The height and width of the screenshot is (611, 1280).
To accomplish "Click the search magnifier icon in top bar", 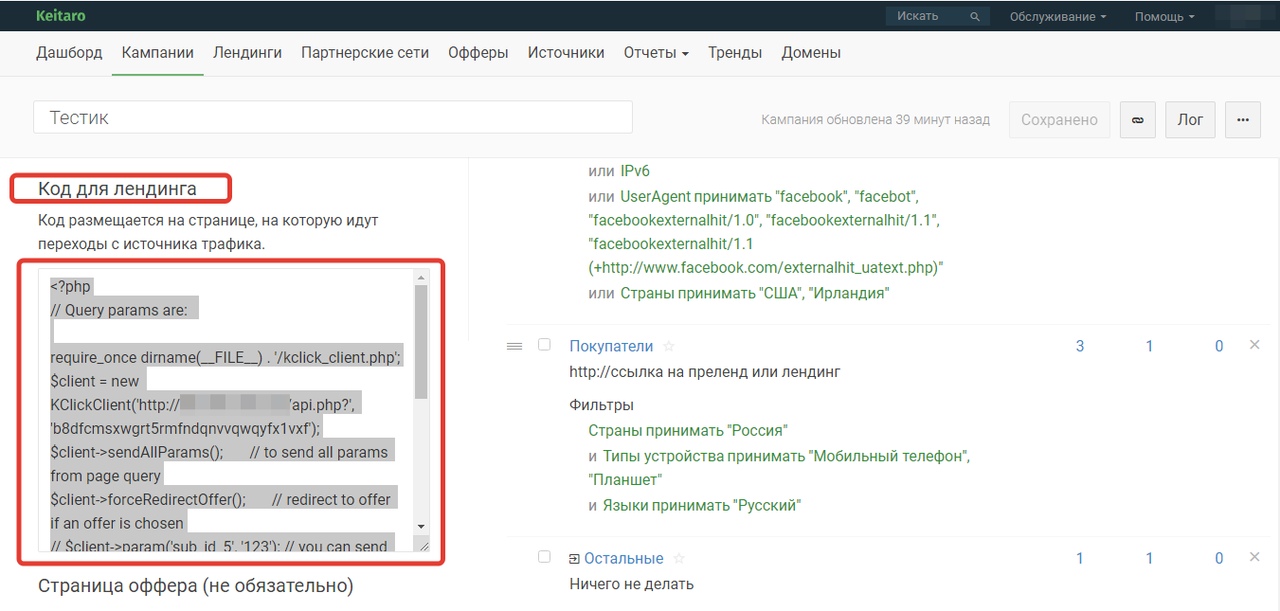I will click(975, 17).
